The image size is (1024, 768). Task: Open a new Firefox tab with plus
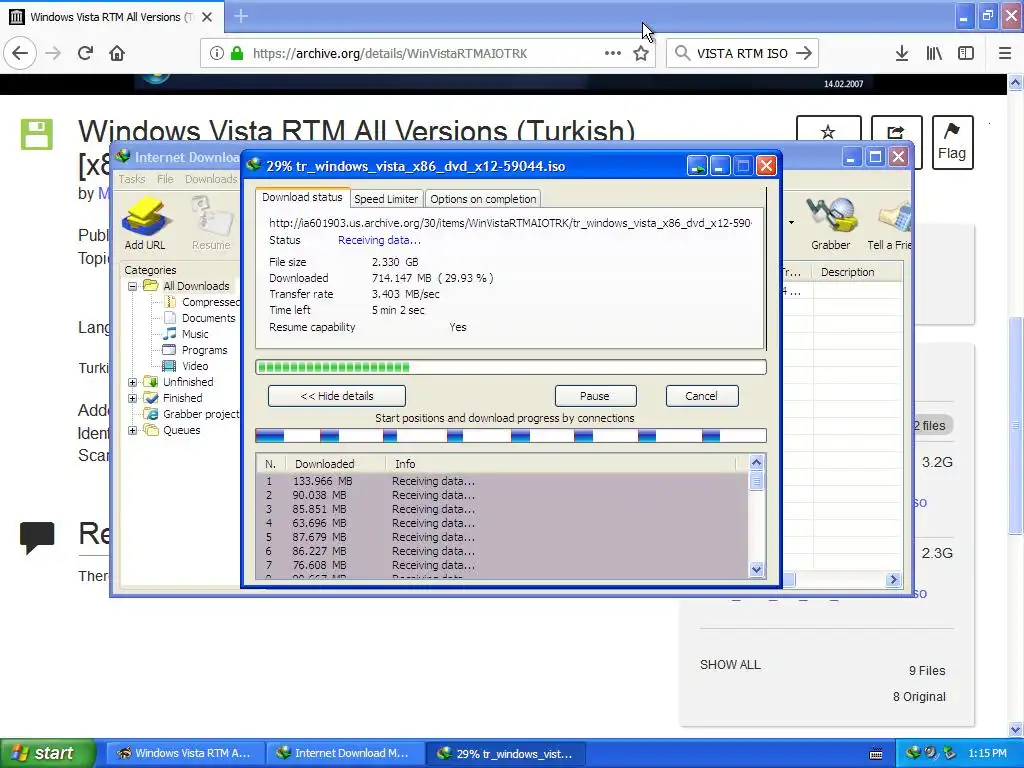241,16
